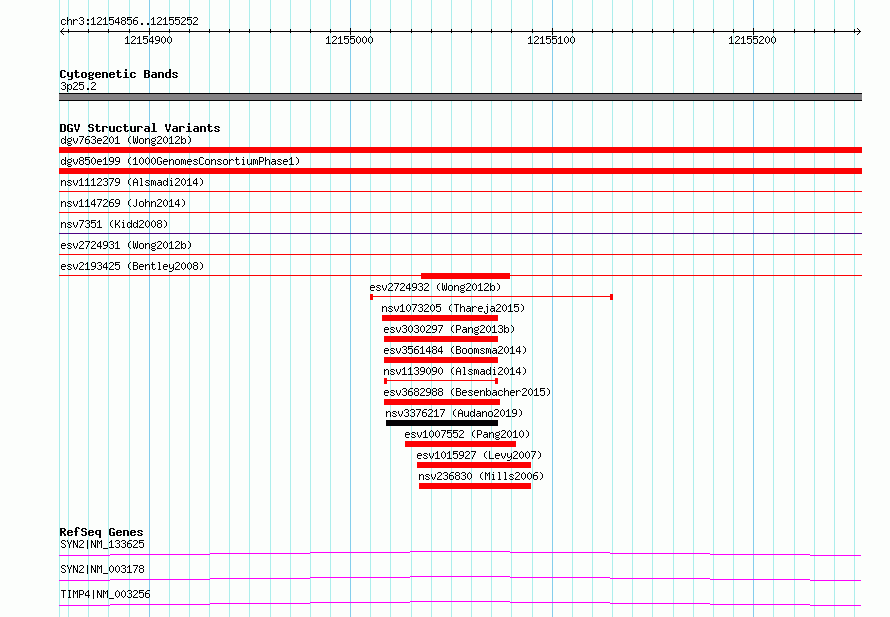Image resolution: width=890 pixels, height=617 pixels.
Task: Click the thin capped line of esv2724932
Action: (x=491, y=297)
